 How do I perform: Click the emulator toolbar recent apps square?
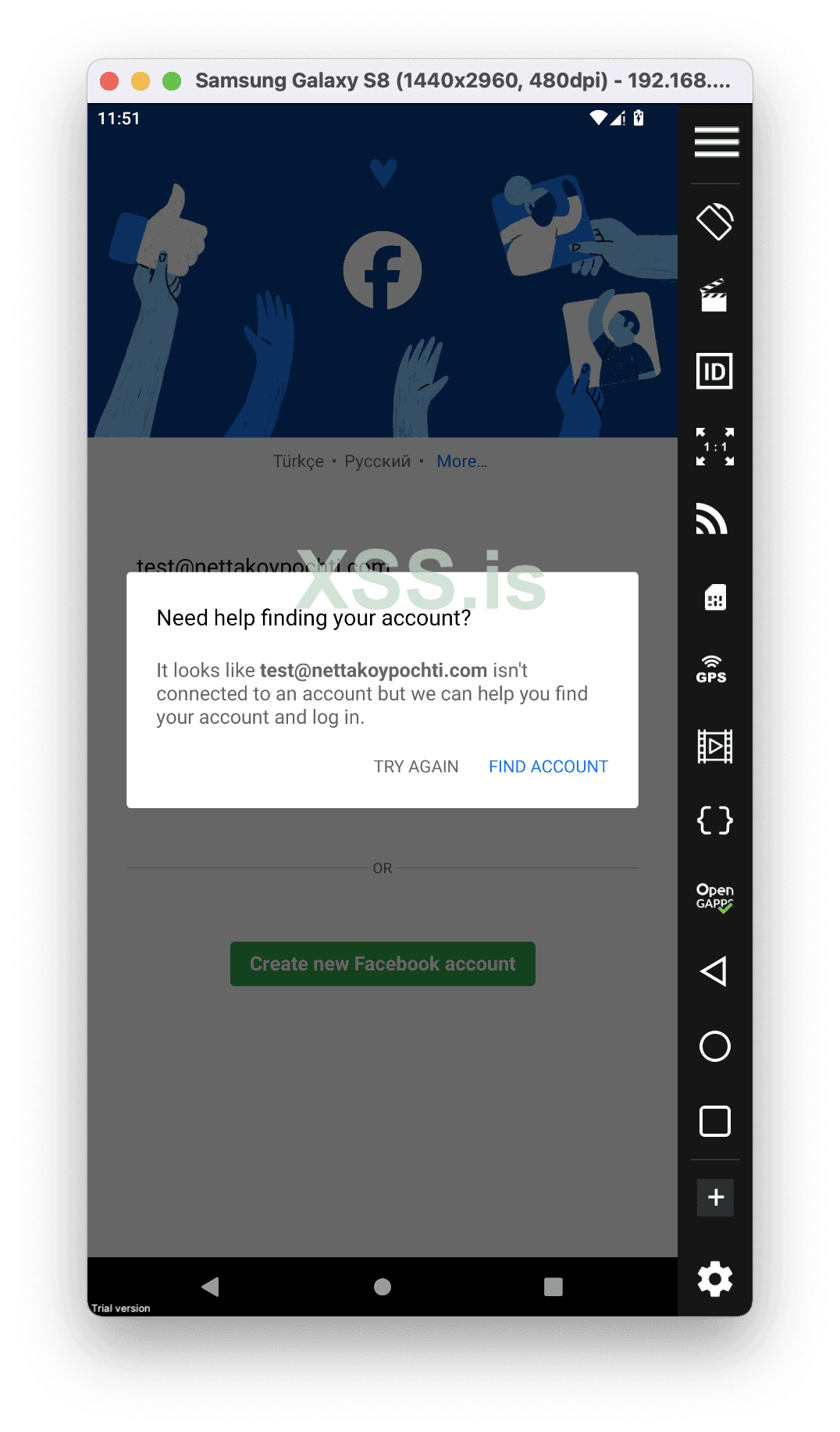tap(715, 1121)
